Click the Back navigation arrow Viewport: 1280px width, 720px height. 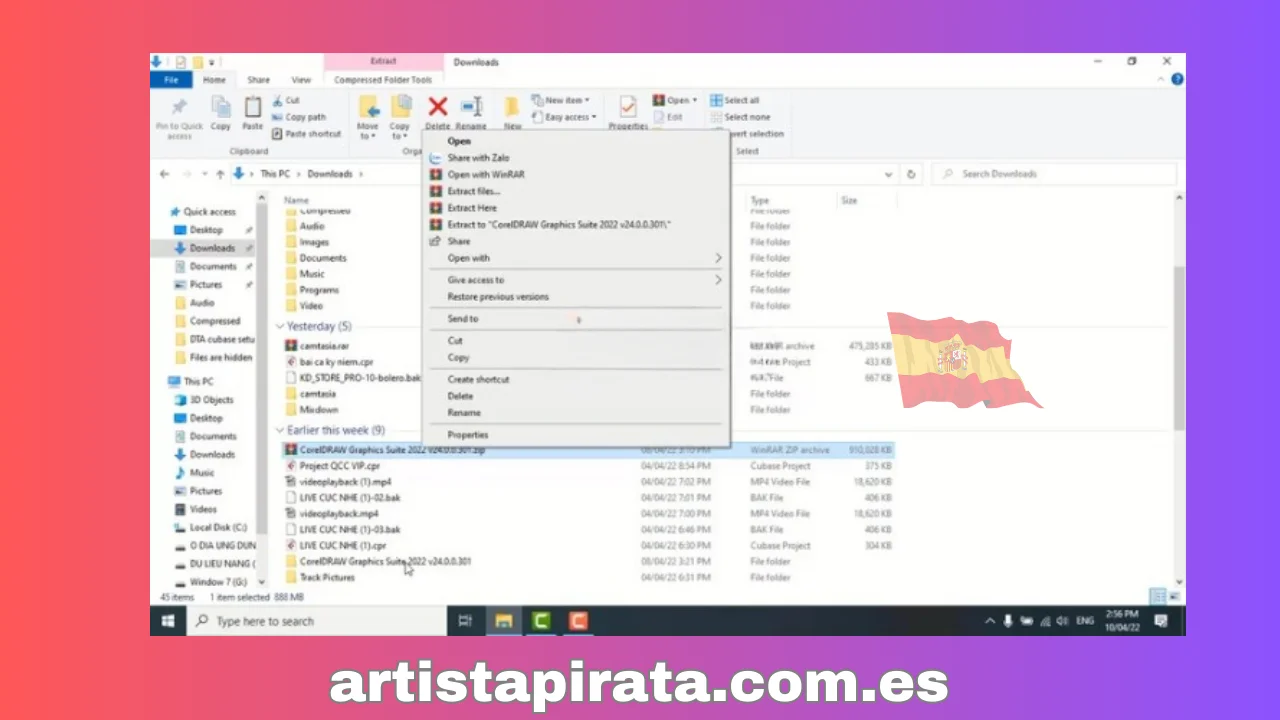(165, 174)
